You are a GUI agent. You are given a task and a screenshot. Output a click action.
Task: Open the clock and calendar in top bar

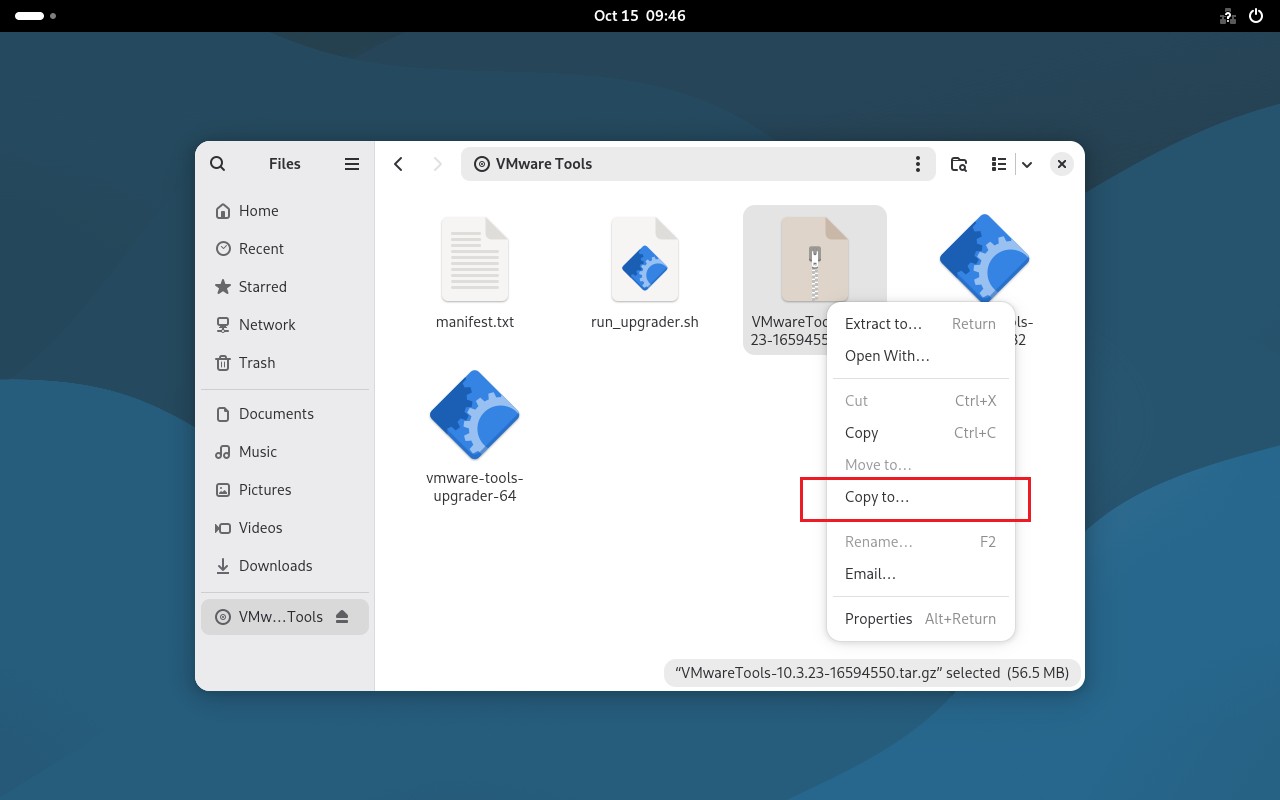click(639, 16)
